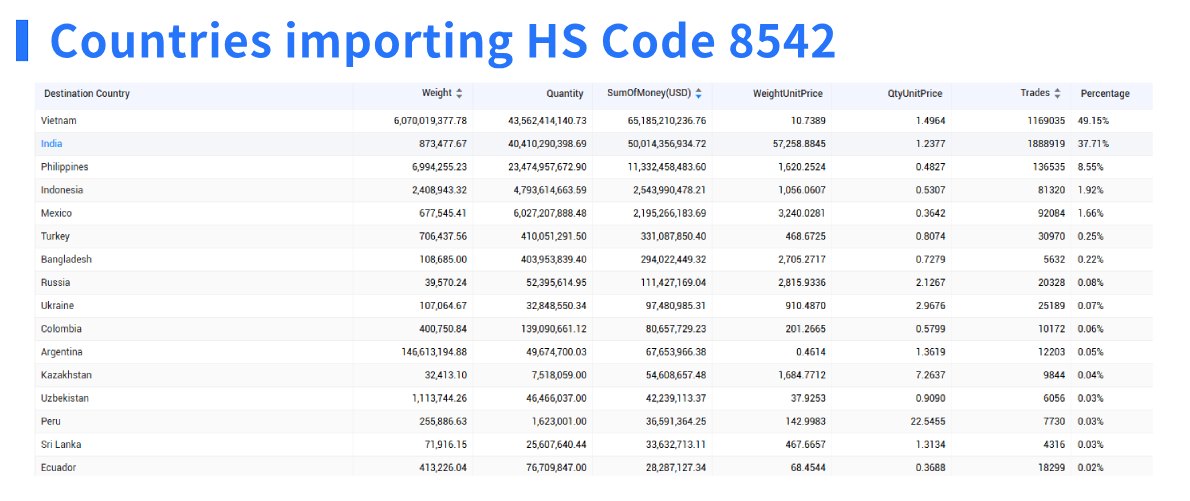Image resolution: width=1190 pixels, height=501 pixels.
Task: Select the Bangladesh row name
Action: tap(66, 260)
